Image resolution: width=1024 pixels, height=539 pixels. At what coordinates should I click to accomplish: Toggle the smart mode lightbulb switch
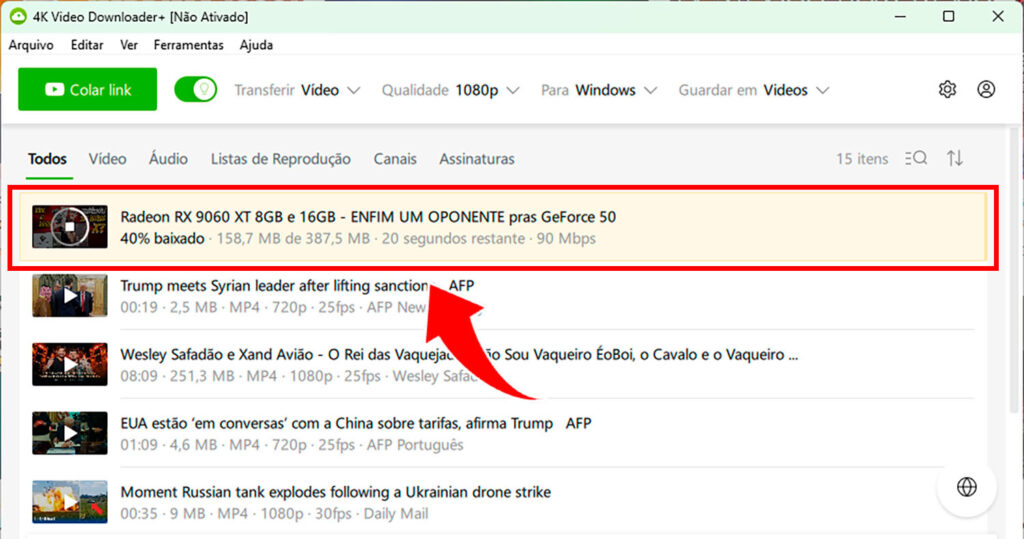(196, 90)
